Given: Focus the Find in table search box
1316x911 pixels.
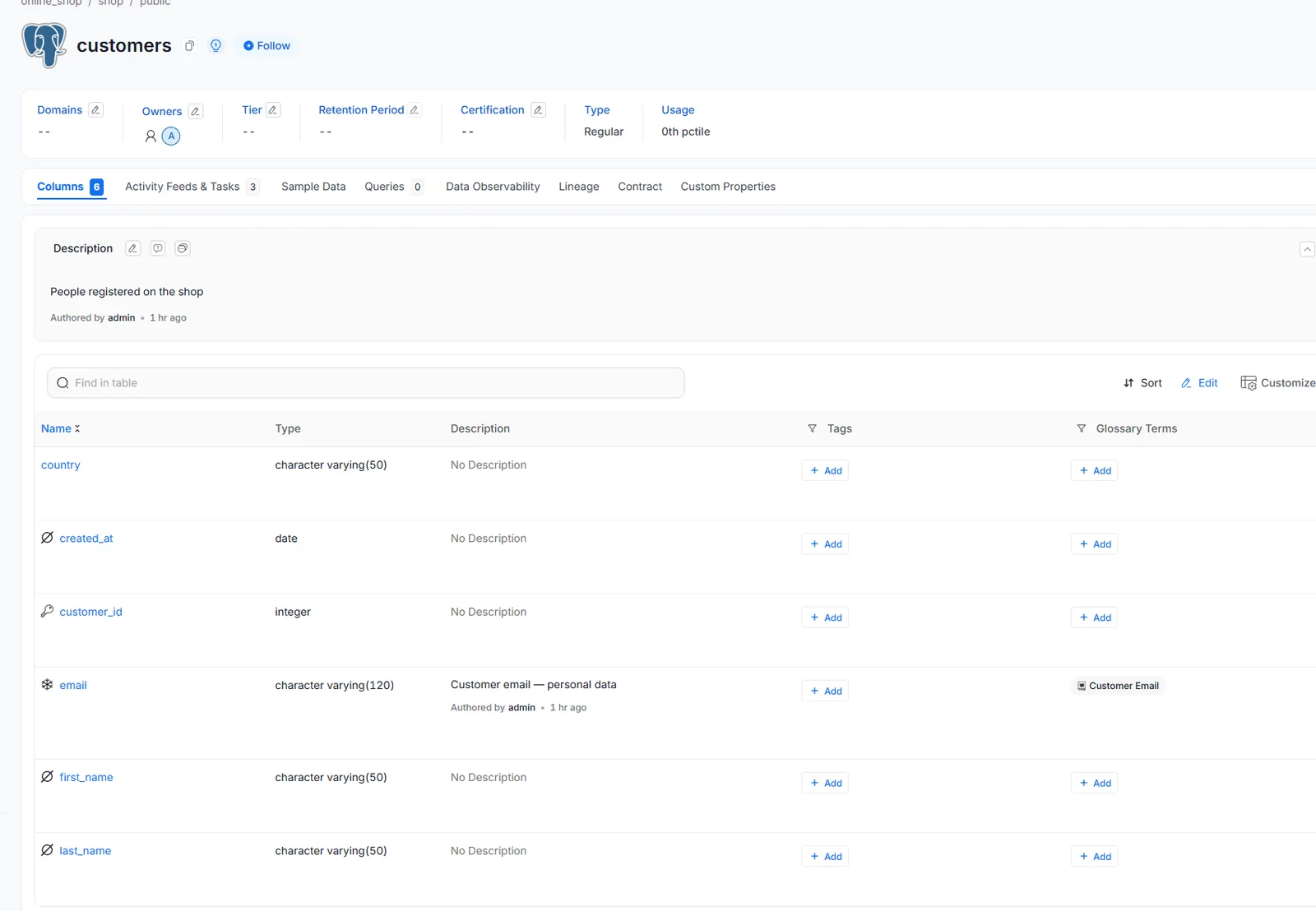Looking at the screenshot, I should coord(366,383).
